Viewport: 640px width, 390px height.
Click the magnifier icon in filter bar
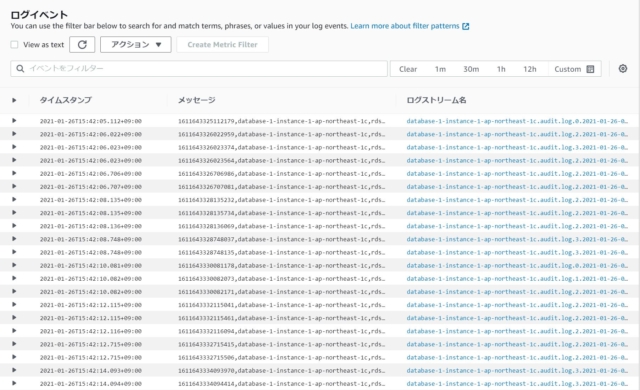(x=20, y=69)
